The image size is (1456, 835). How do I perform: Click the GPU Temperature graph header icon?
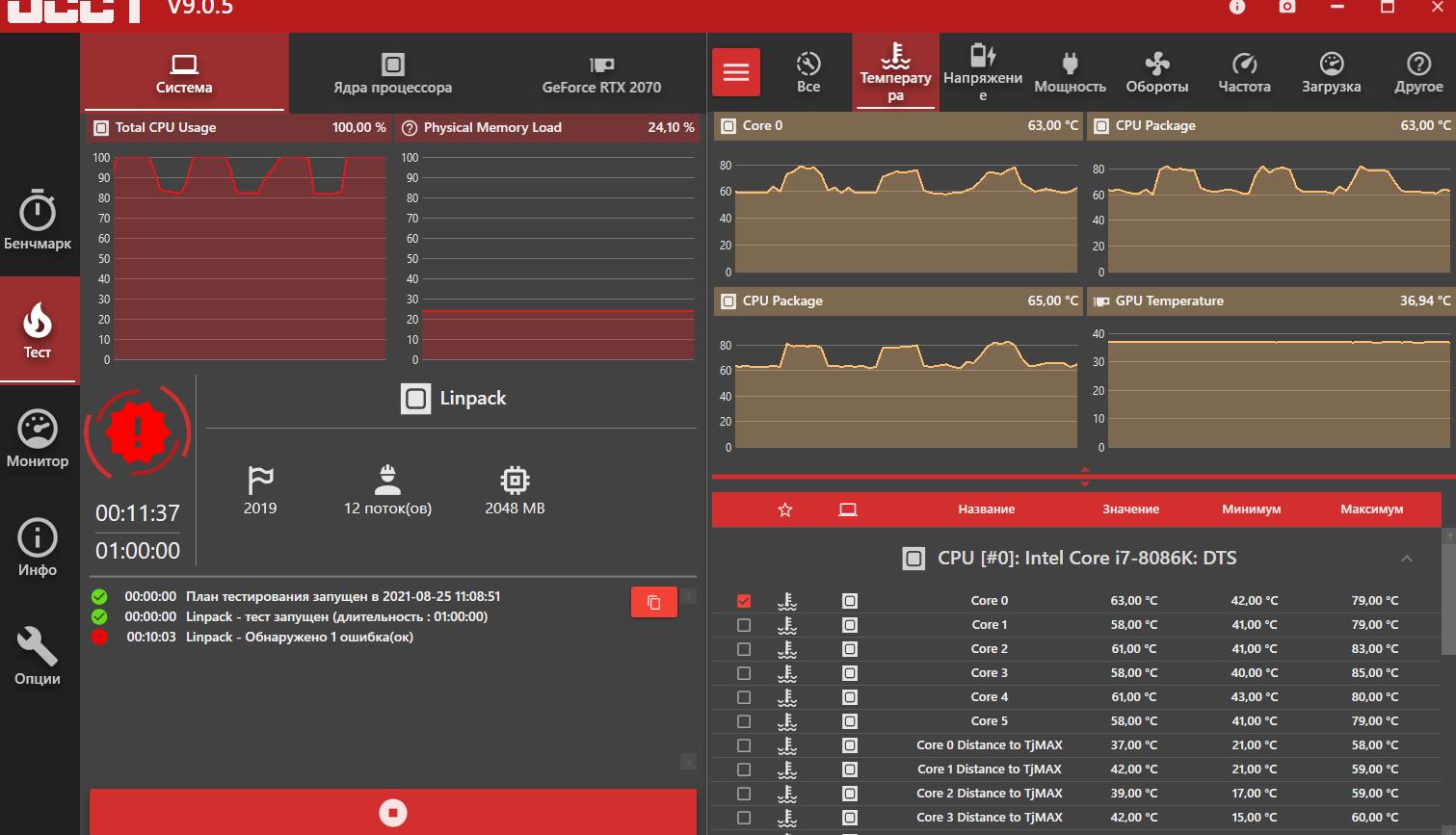pos(1100,301)
